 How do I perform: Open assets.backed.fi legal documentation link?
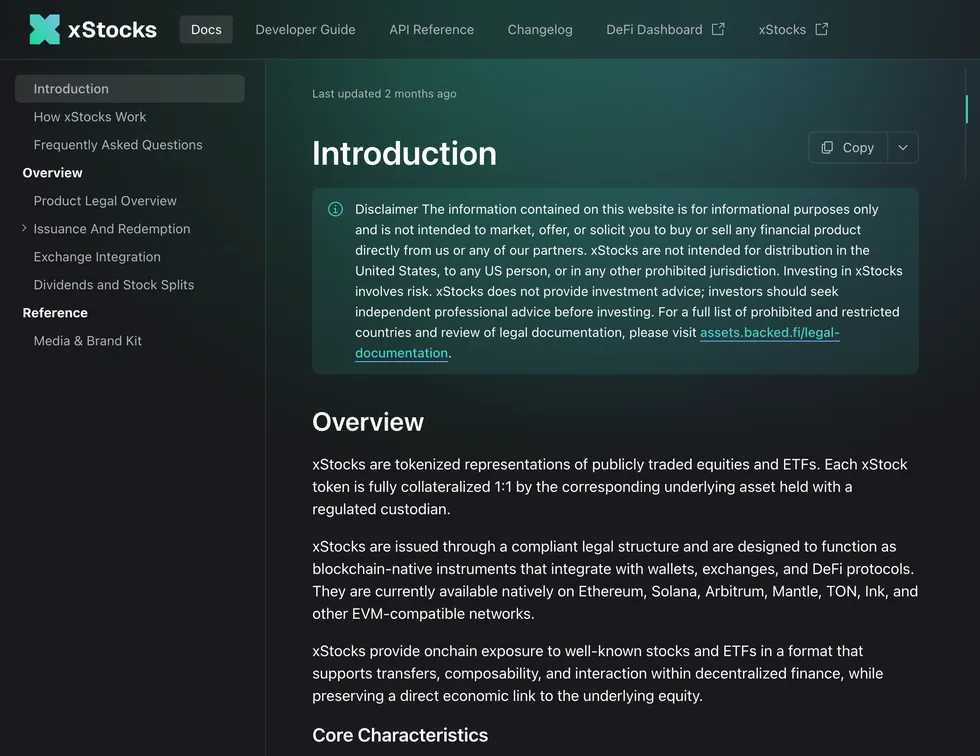tap(769, 332)
